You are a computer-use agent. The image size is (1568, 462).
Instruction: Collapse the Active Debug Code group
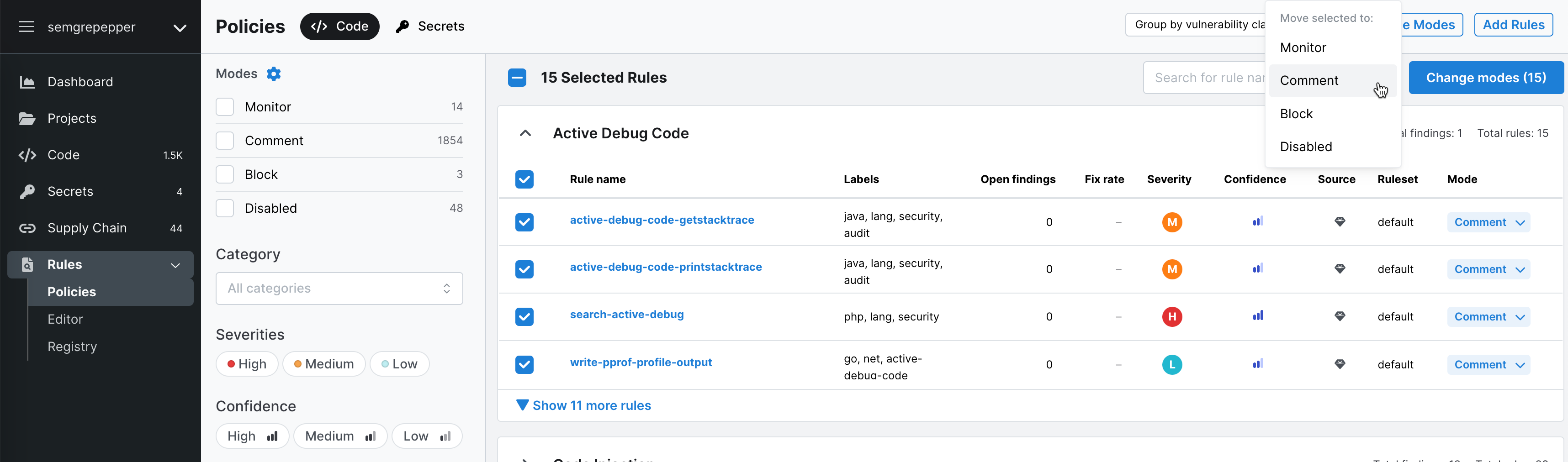[x=524, y=133]
